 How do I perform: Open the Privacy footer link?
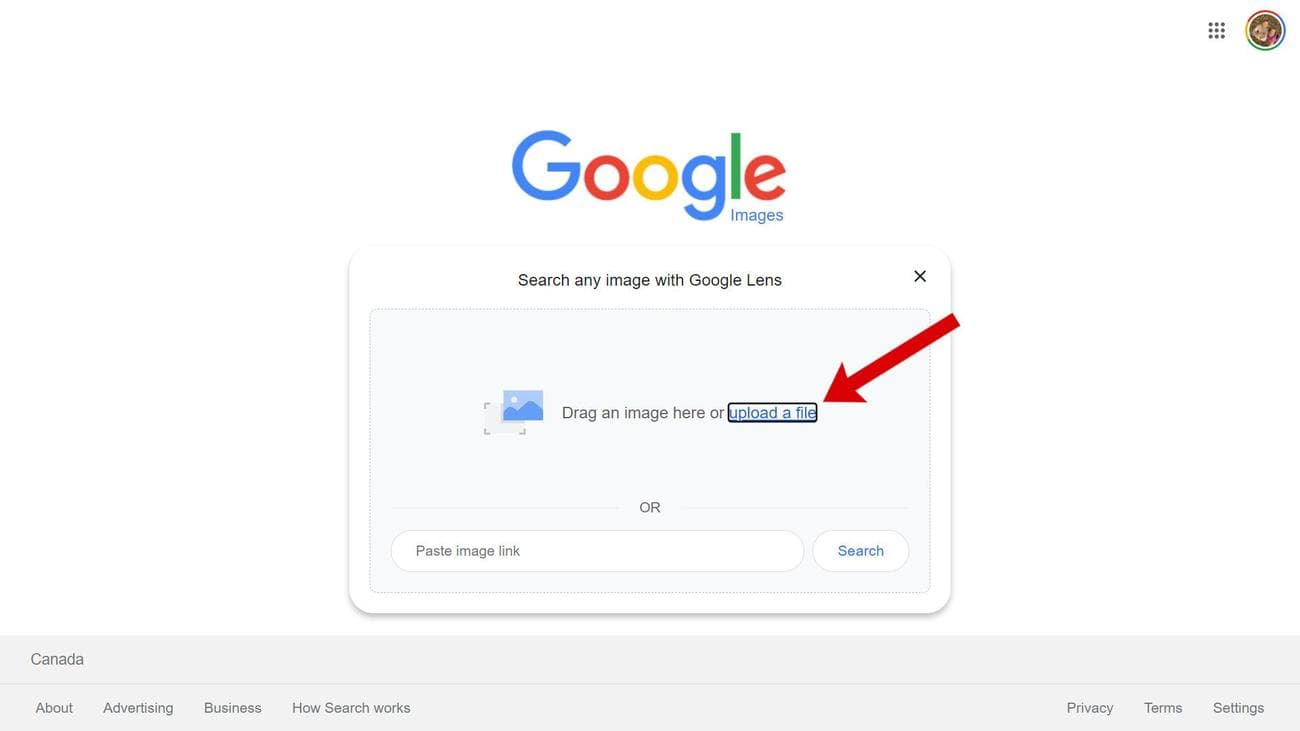click(x=1090, y=708)
